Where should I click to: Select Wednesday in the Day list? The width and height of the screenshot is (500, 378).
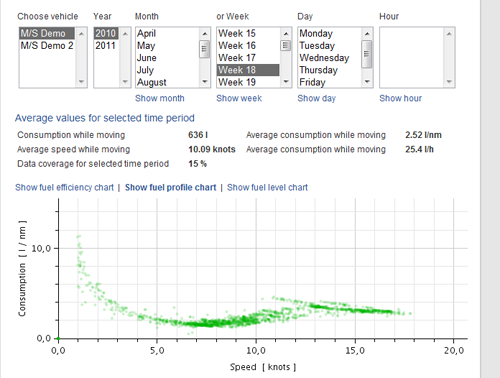(x=329, y=58)
